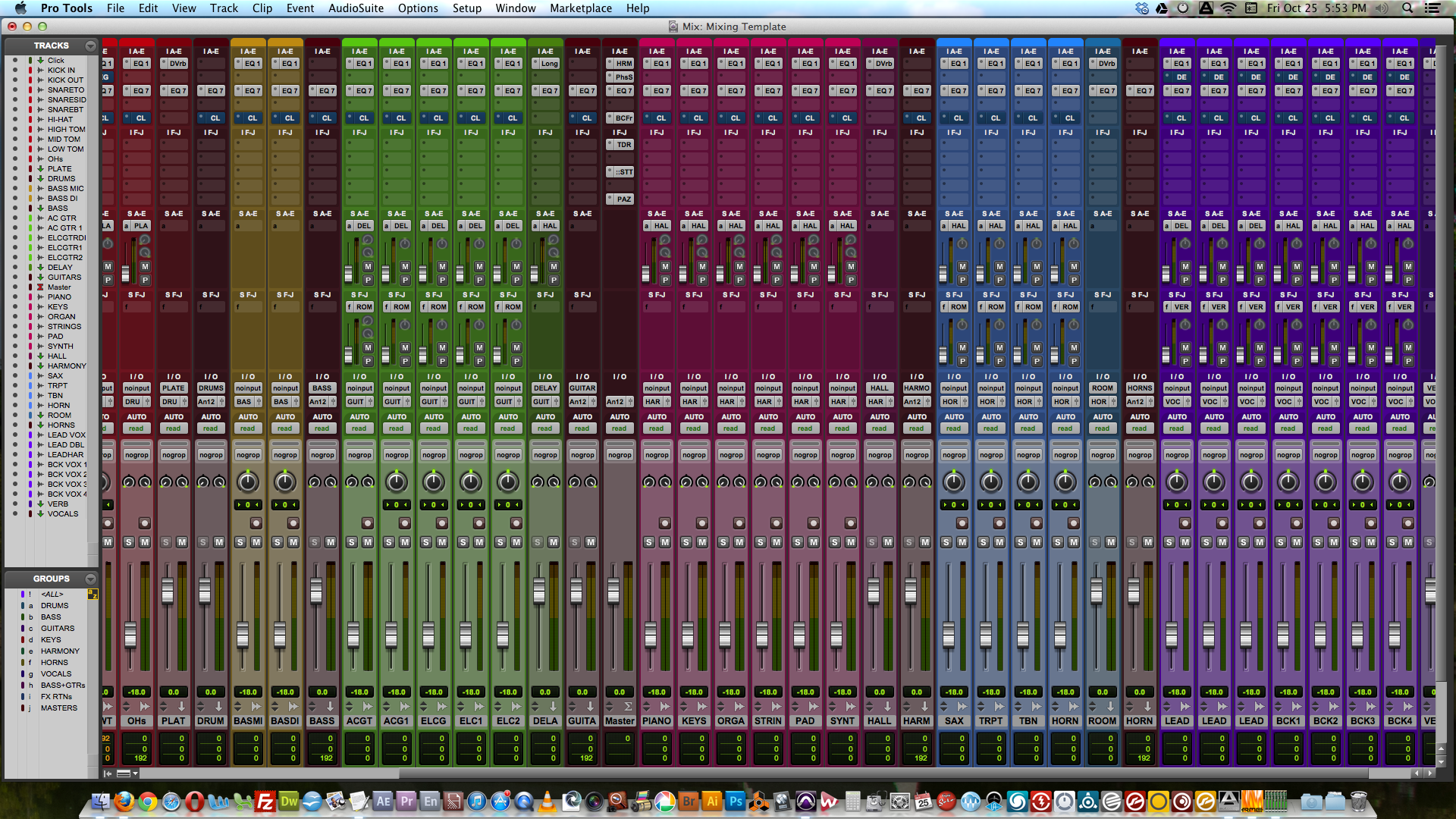
Task: Open the Groups panel dropdown menu
Action: [90, 578]
